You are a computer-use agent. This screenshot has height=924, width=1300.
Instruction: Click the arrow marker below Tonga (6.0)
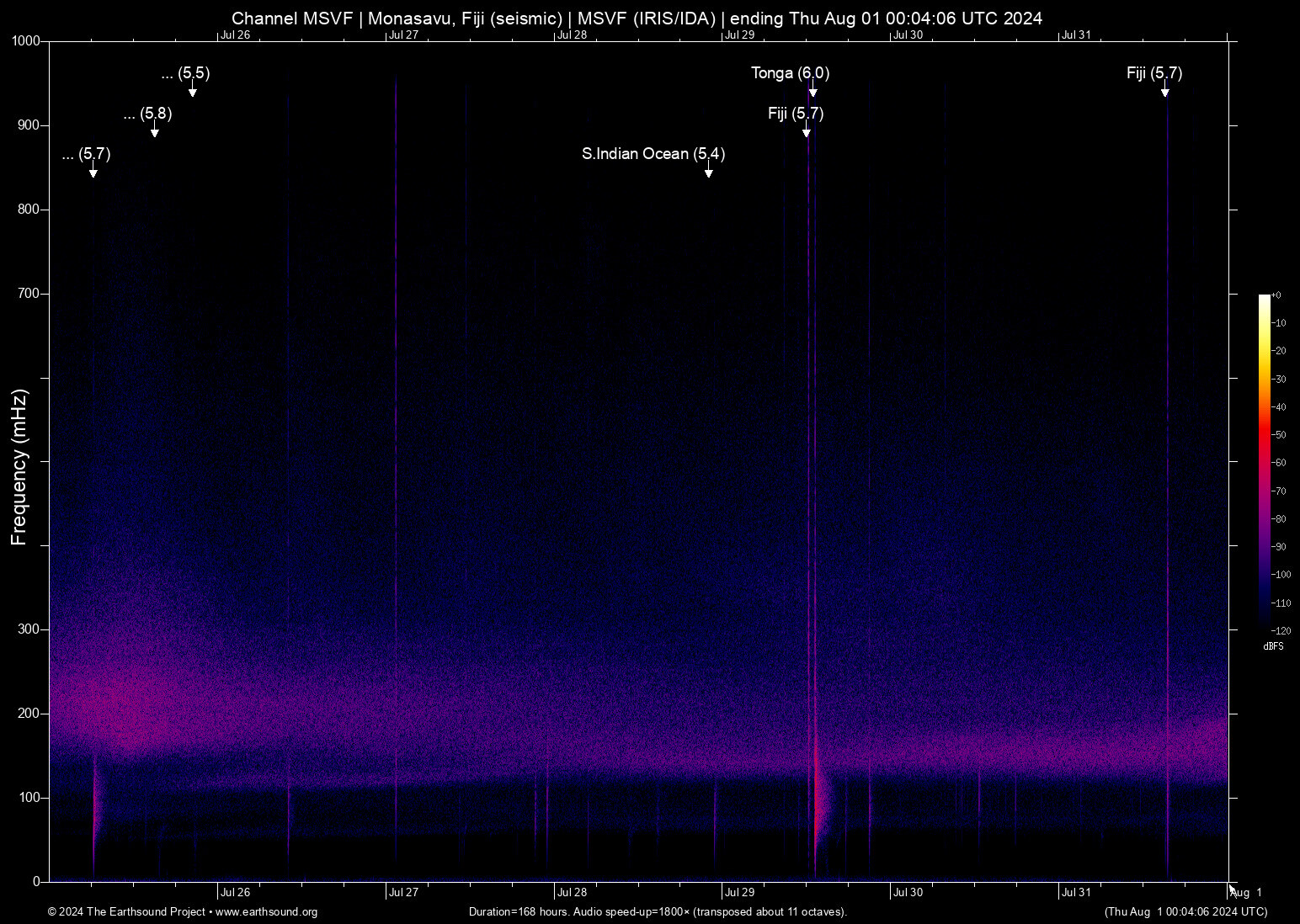(x=812, y=89)
